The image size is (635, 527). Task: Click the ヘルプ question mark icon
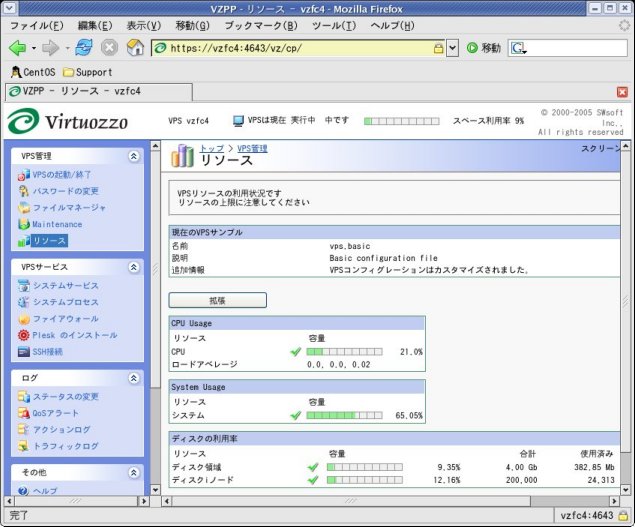(23, 491)
